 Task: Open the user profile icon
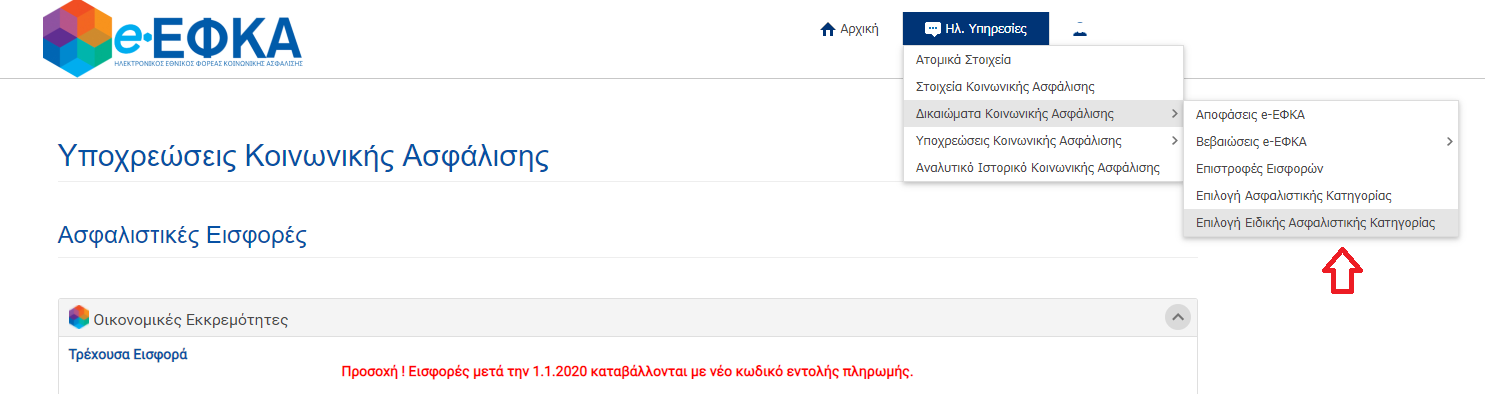coord(1079,29)
